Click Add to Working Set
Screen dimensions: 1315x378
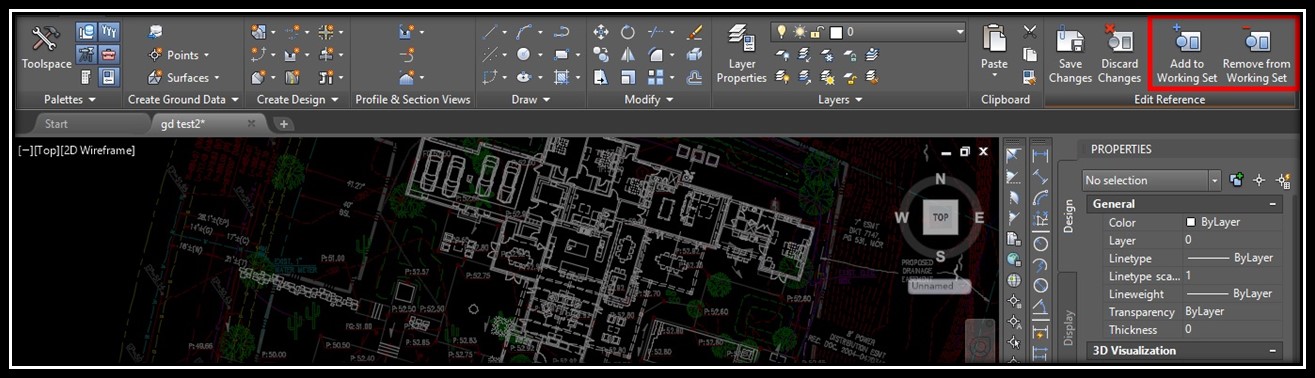point(1187,55)
